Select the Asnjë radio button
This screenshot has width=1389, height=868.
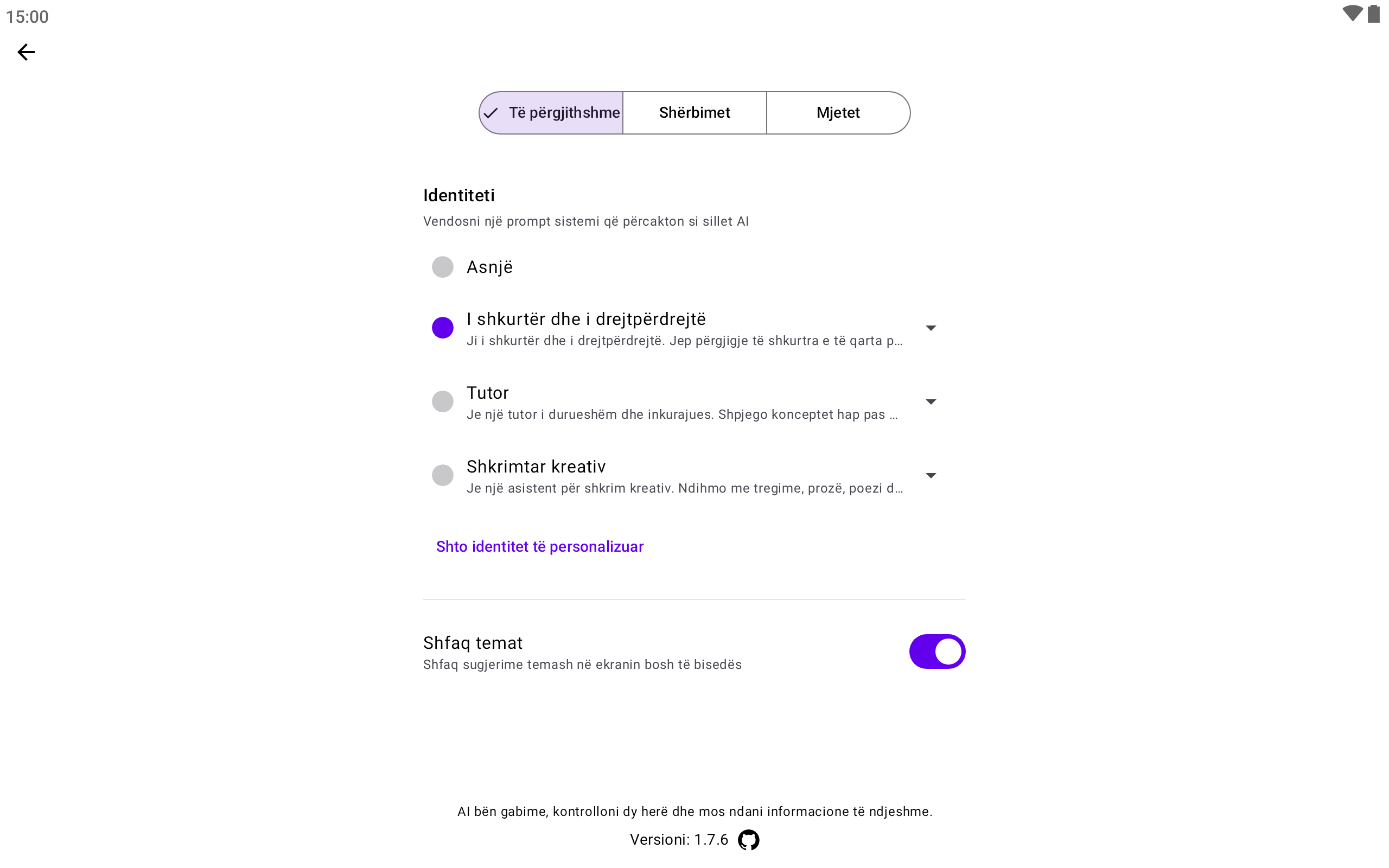(443, 267)
